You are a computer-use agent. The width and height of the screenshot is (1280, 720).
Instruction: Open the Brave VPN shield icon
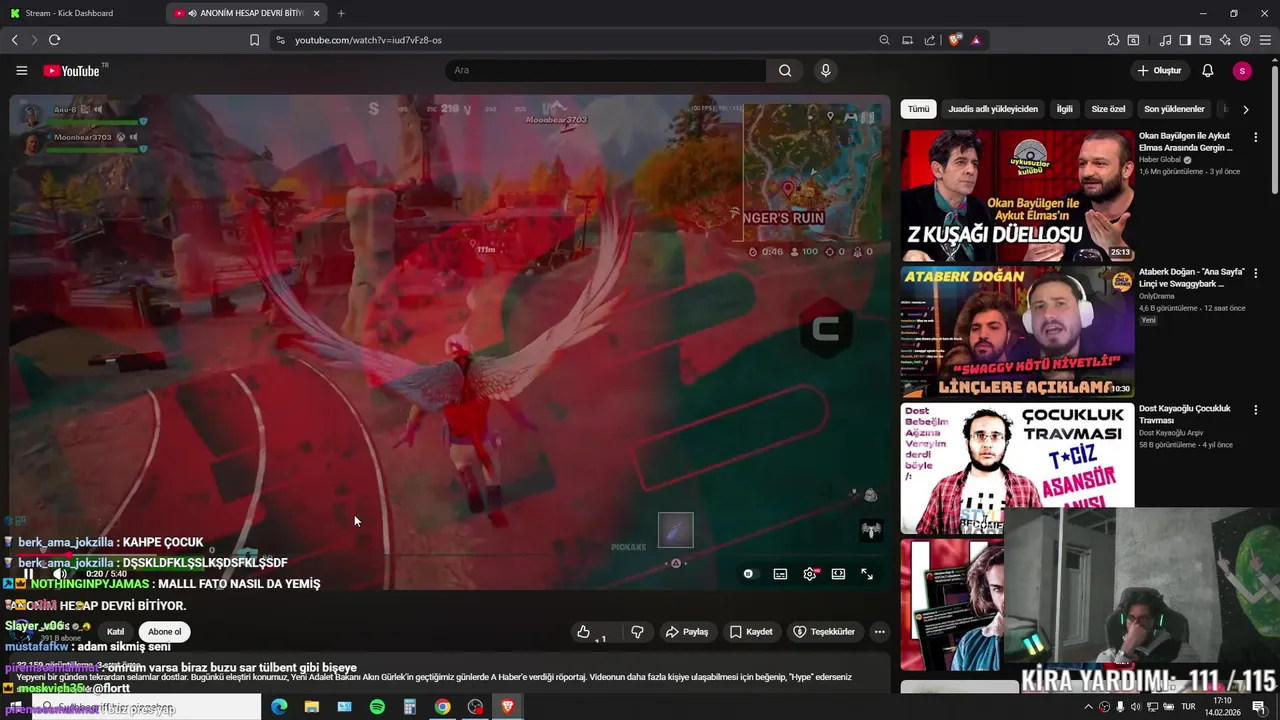pos(1245,40)
